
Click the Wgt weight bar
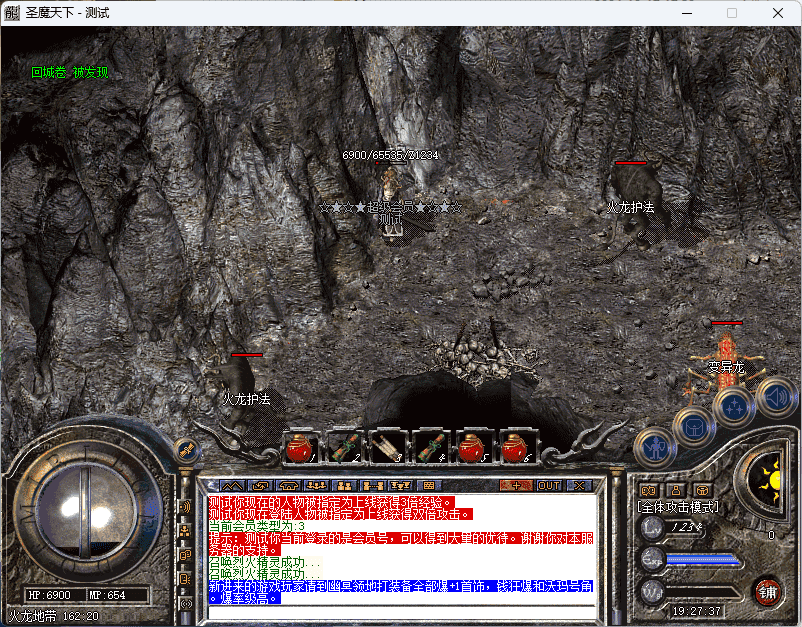tap(702, 592)
